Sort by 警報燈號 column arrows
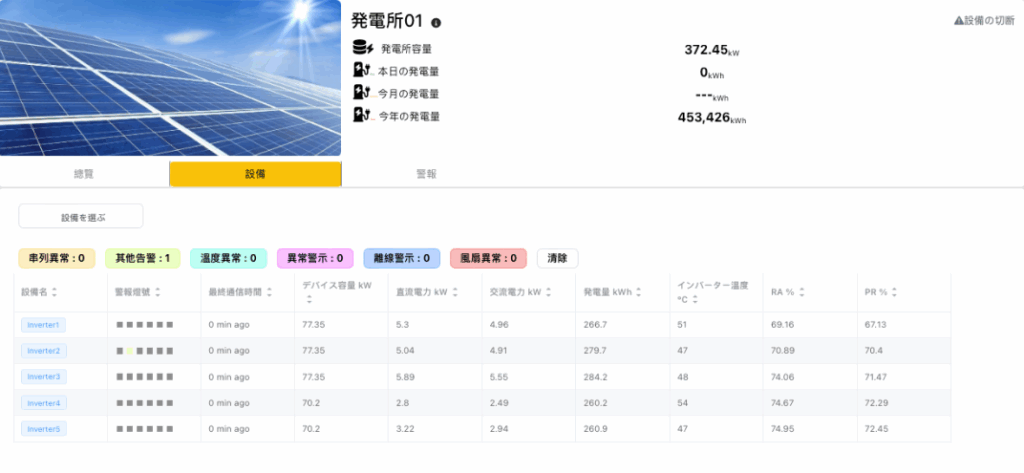The width and height of the screenshot is (1024, 473). point(158,293)
